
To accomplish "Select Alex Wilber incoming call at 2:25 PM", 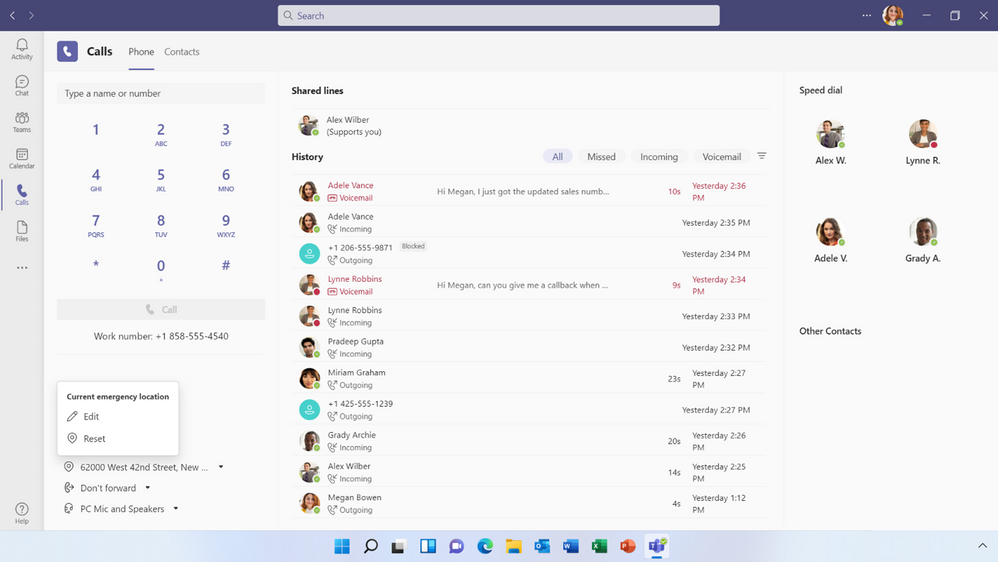I will 530,472.
